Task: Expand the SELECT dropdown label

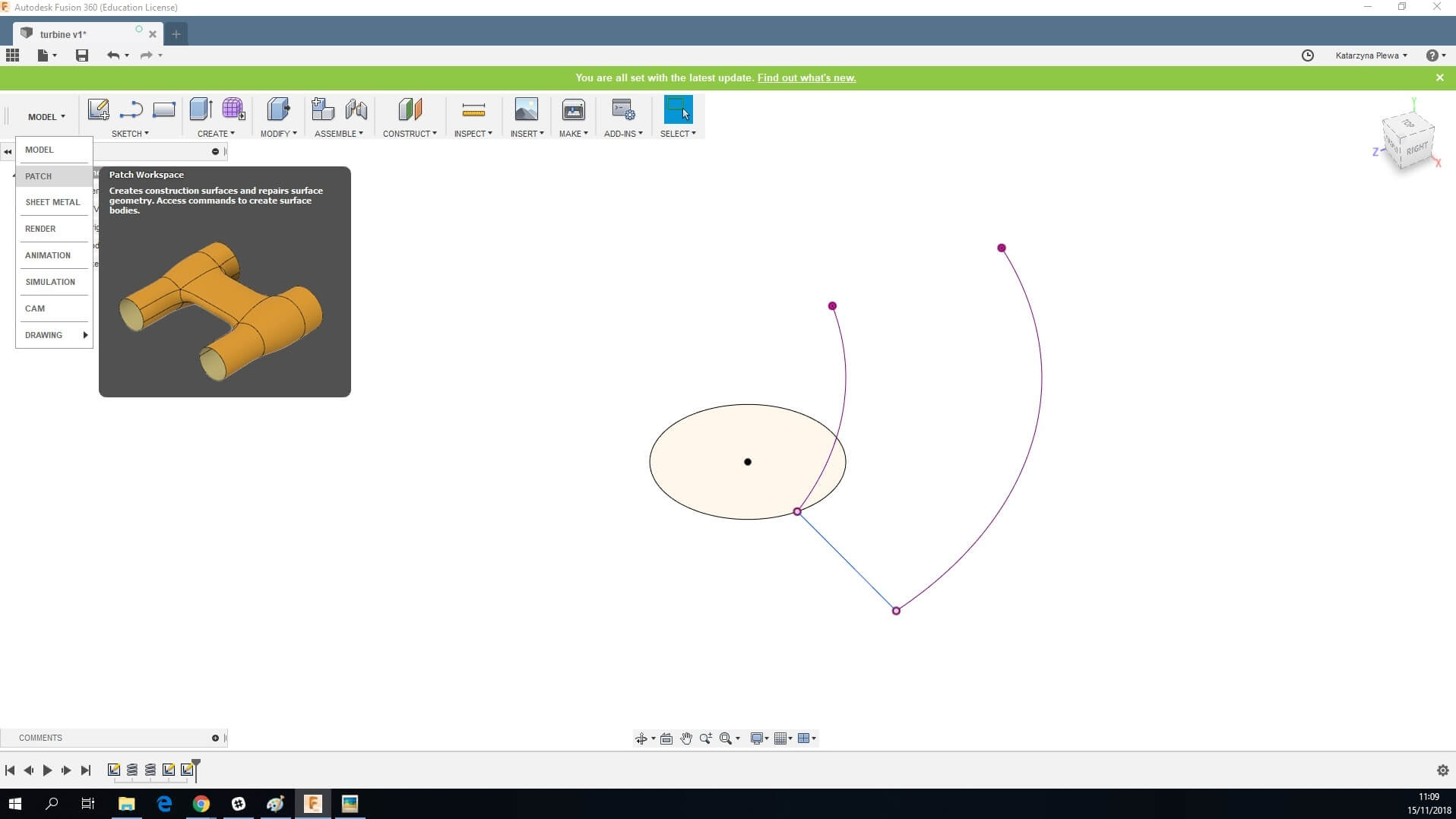Action: (678, 134)
